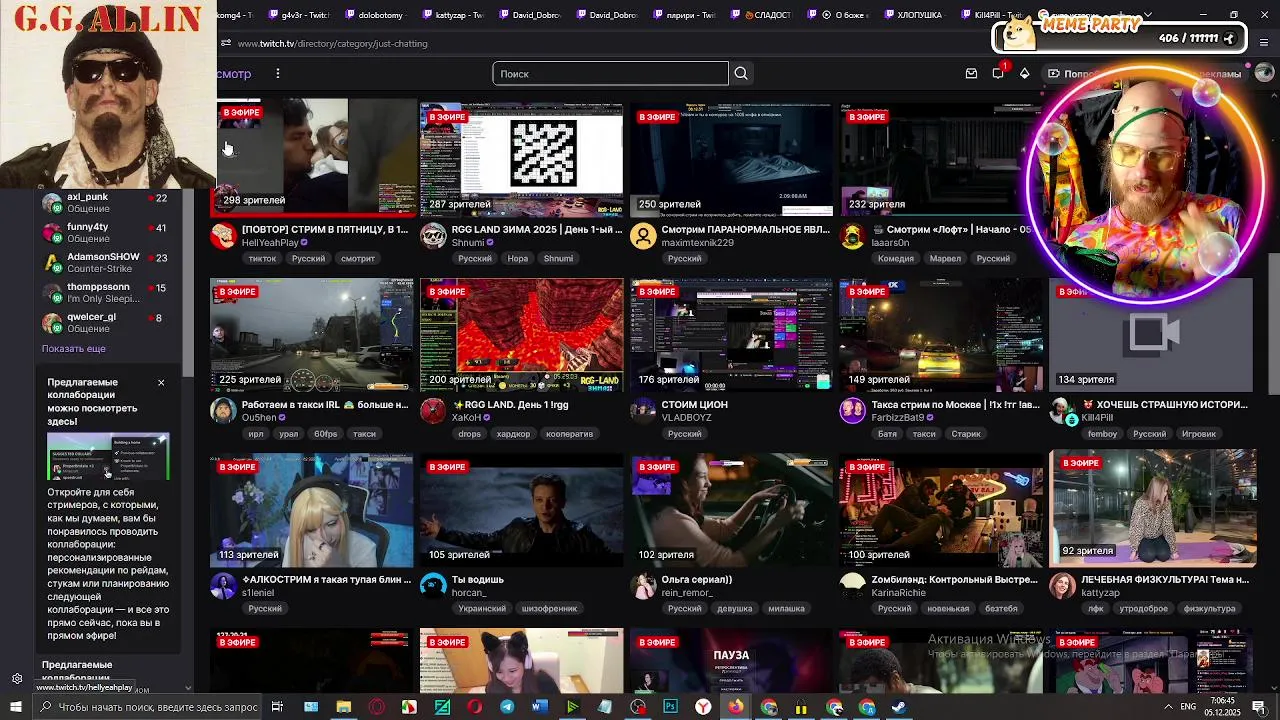Click XaKoH channel avatar
The image size is (1280, 720).
pyautogui.click(x=433, y=411)
